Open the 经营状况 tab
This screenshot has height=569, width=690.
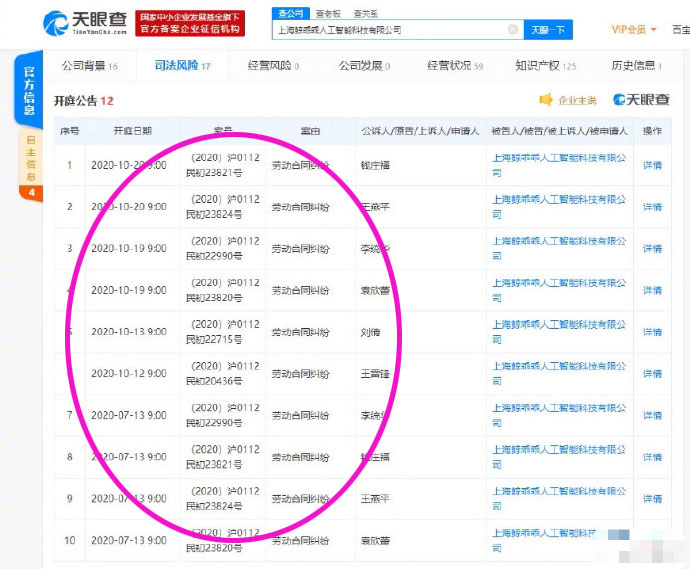tap(455, 66)
